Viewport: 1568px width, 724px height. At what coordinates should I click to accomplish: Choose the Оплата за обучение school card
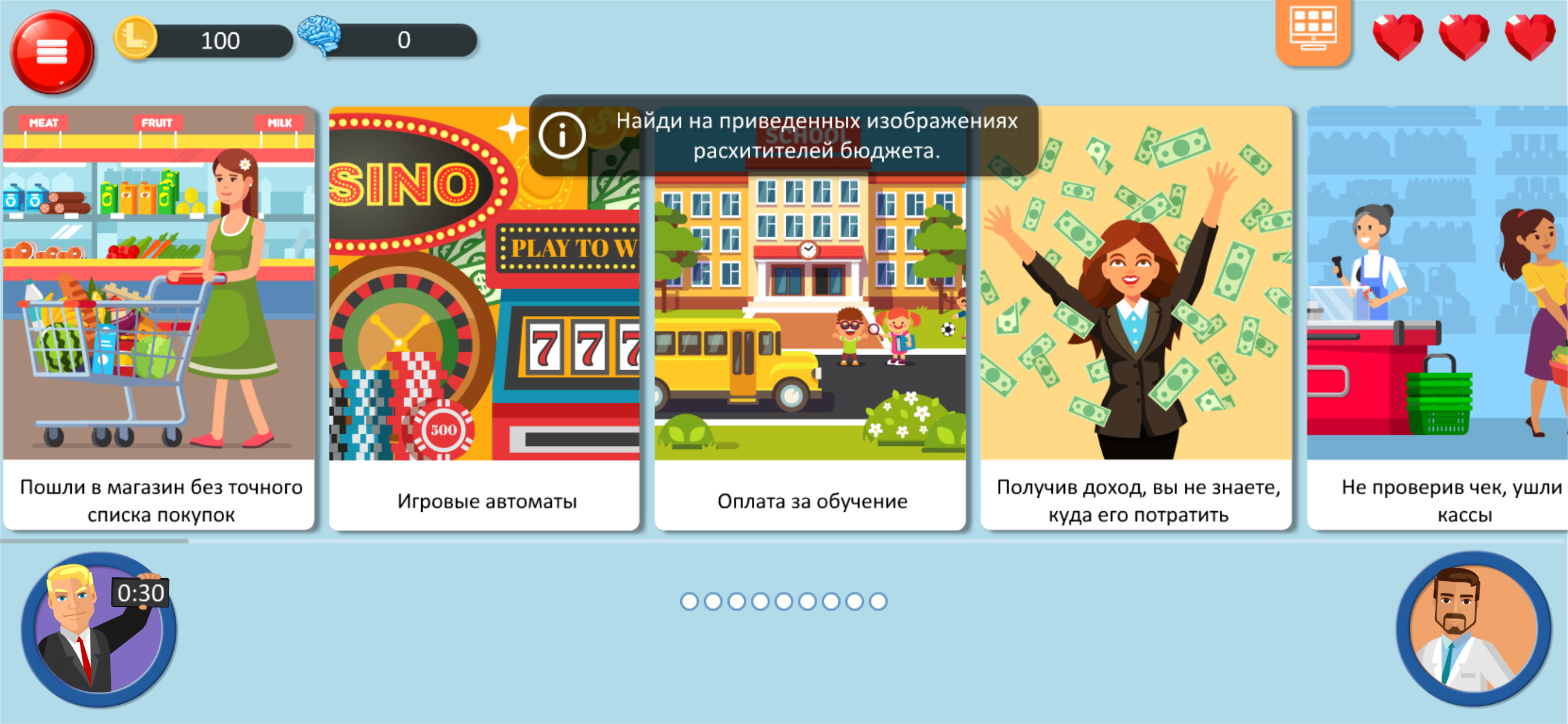[x=810, y=318]
